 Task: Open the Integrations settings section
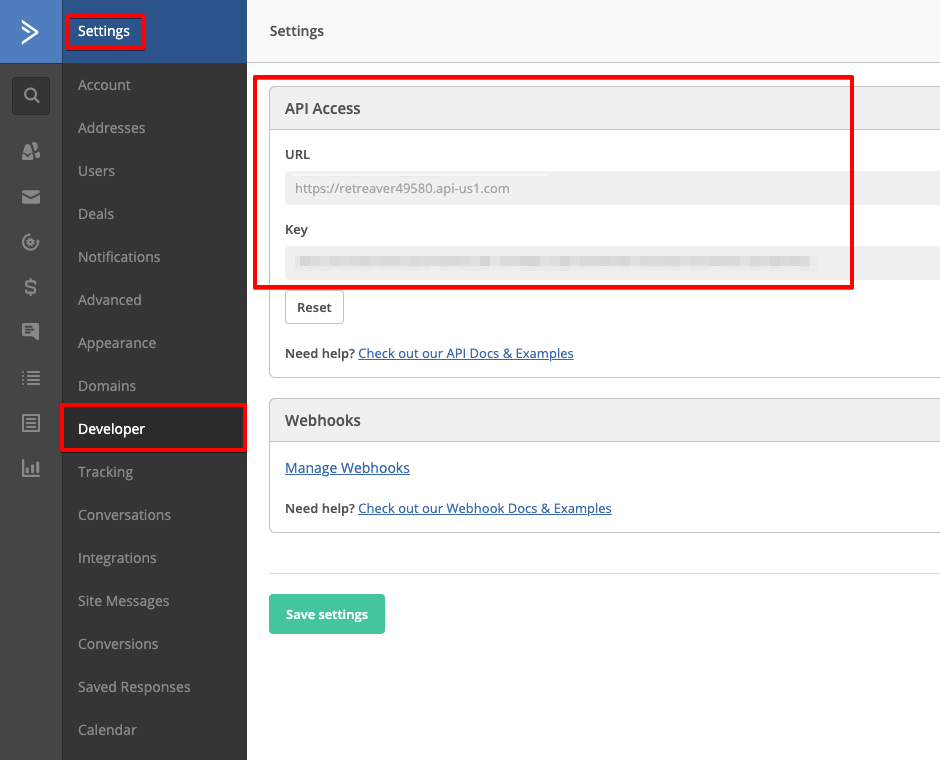(x=117, y=558)
